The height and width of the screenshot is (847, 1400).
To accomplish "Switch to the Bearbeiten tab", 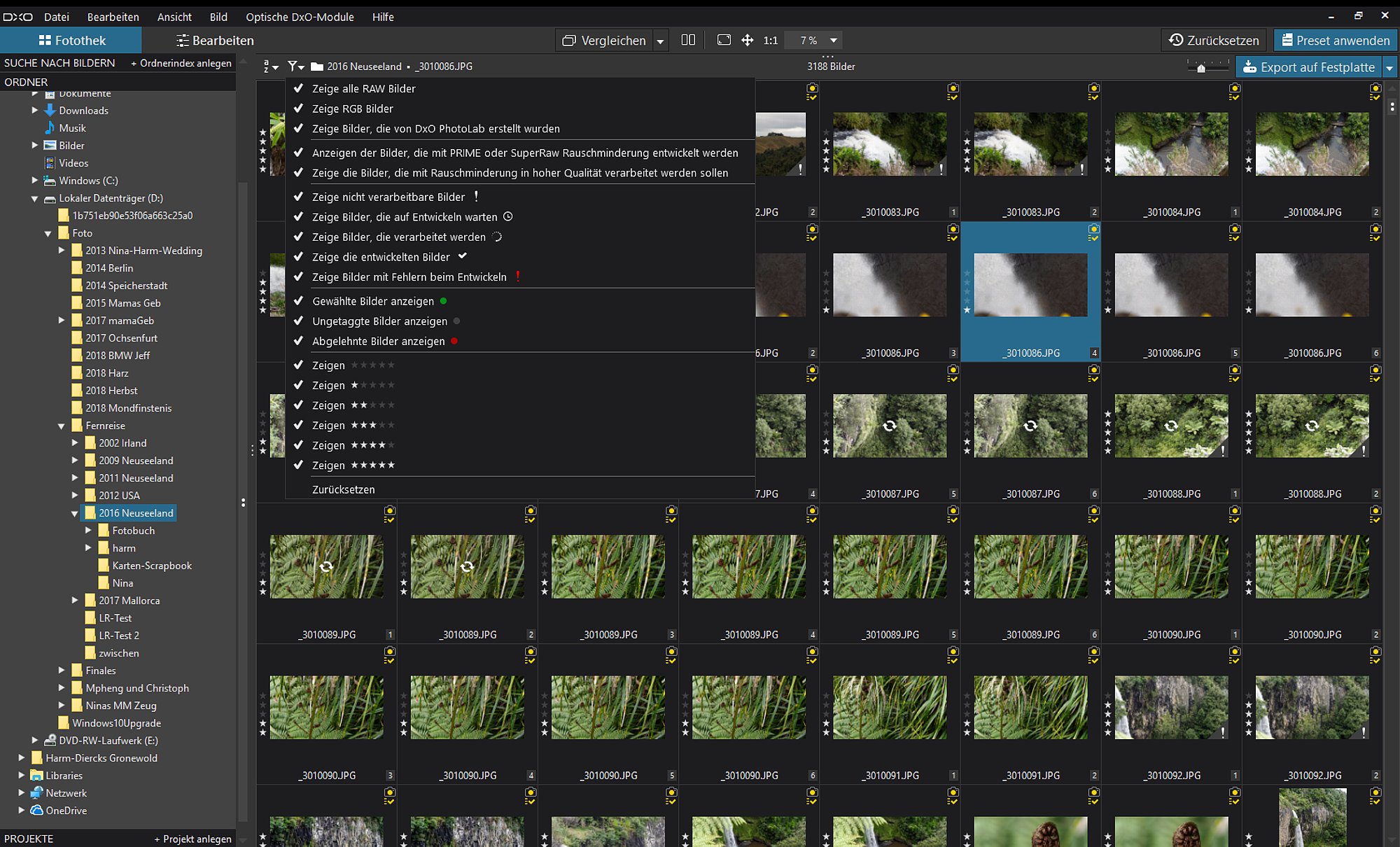I will click(x=215, y=41).
